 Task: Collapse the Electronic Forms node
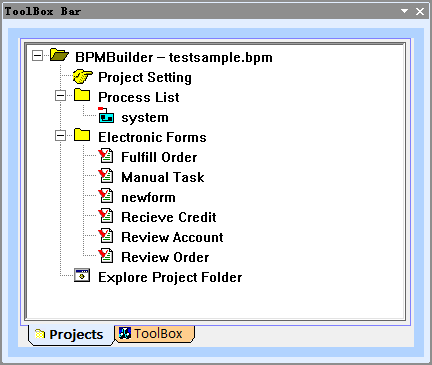(x=60, y=136)
